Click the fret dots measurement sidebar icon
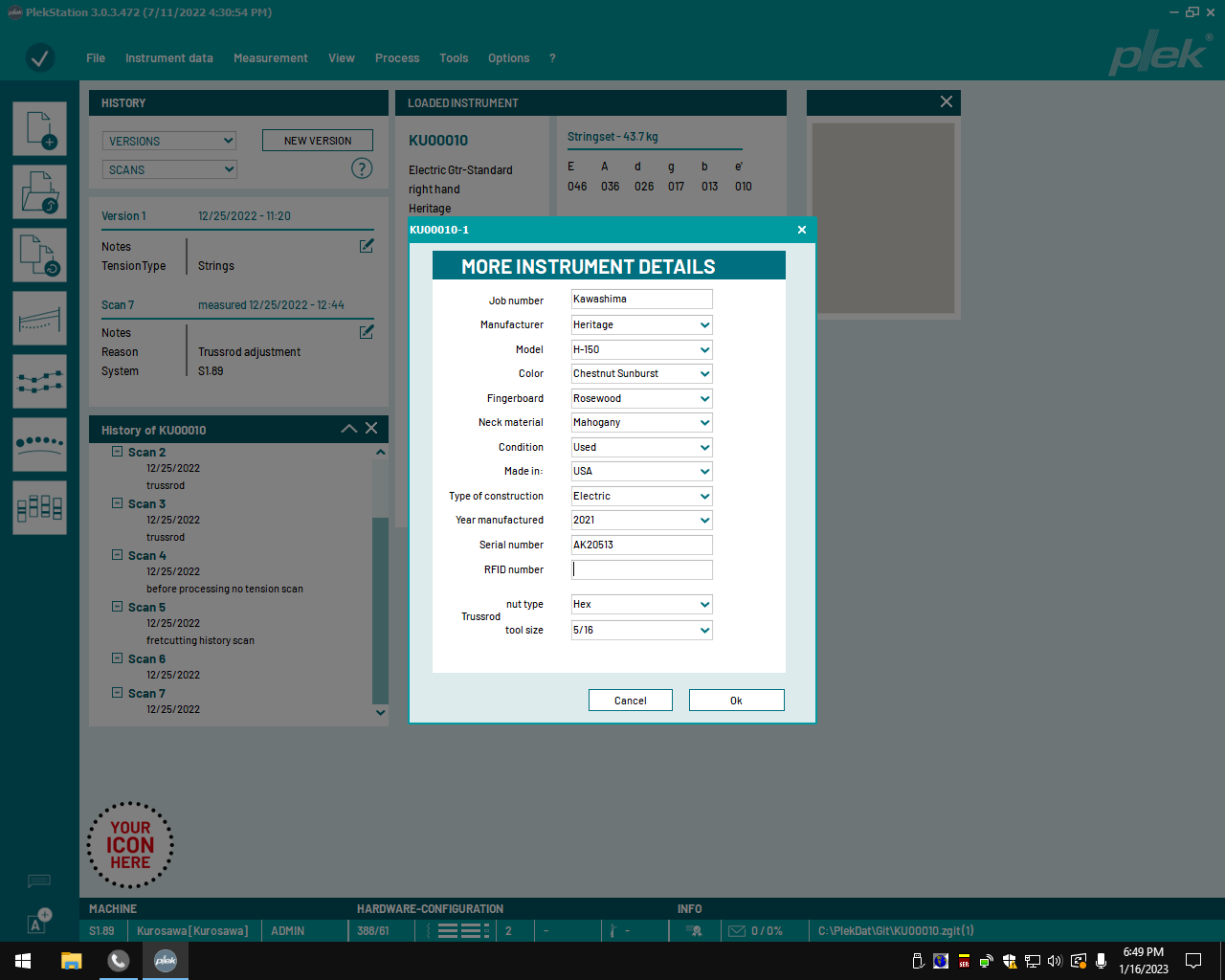 pyautogui.click(x=40, y=444)
